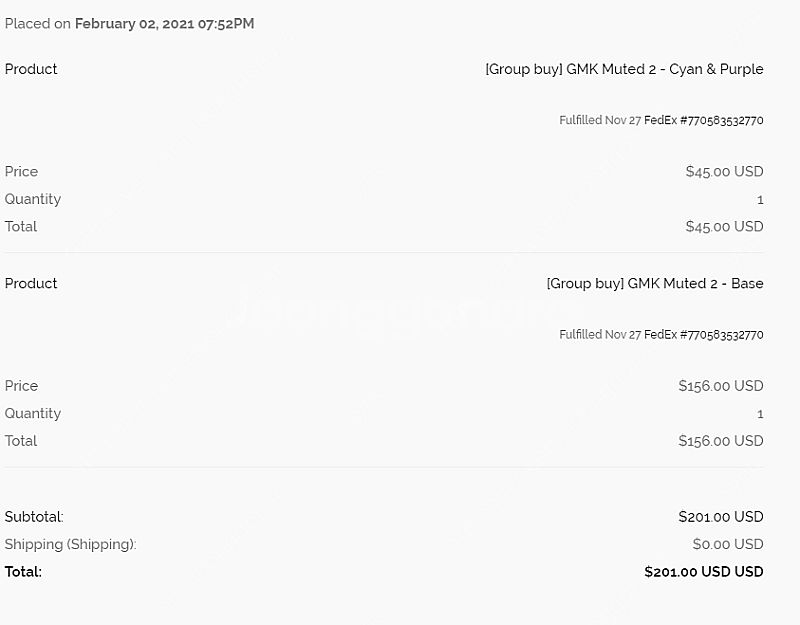The image size is (800, 625).
Task: Click the Subtotal amount $201.00 USD
Action: (x=721, y=517)
